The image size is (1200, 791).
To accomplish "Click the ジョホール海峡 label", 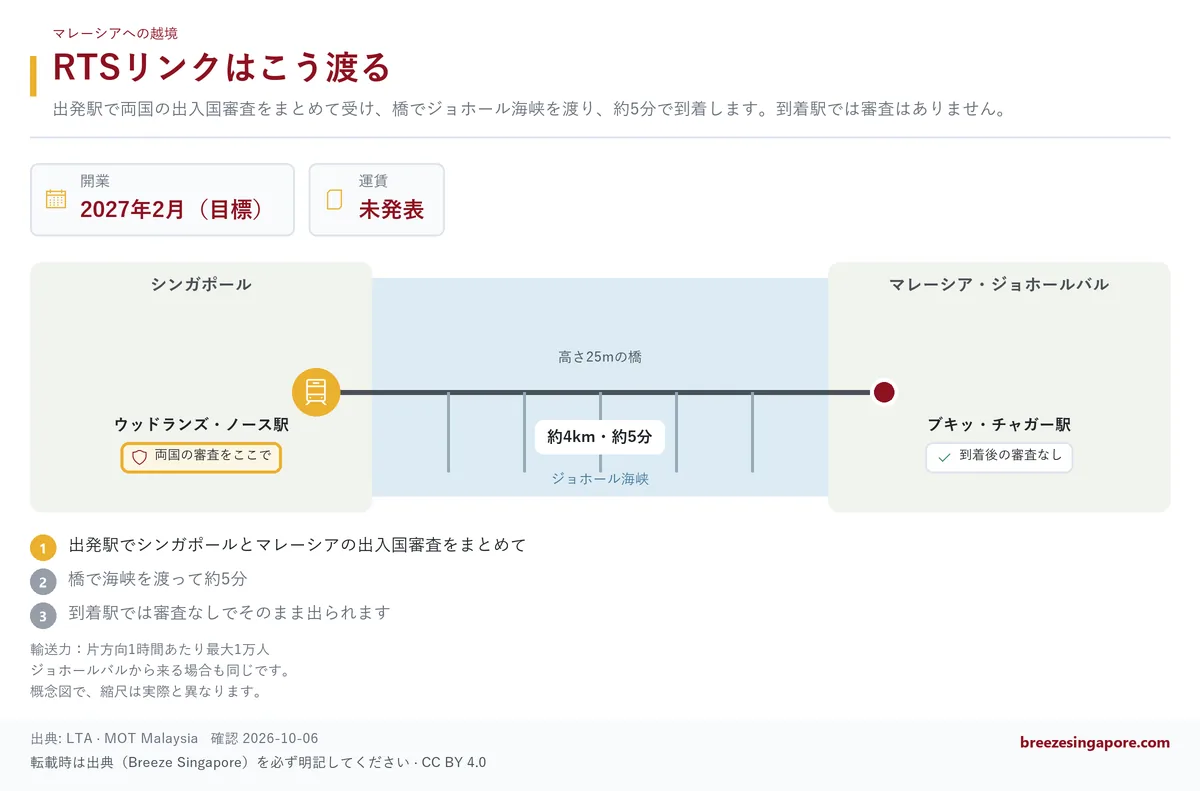I will [x=600, y=479].
